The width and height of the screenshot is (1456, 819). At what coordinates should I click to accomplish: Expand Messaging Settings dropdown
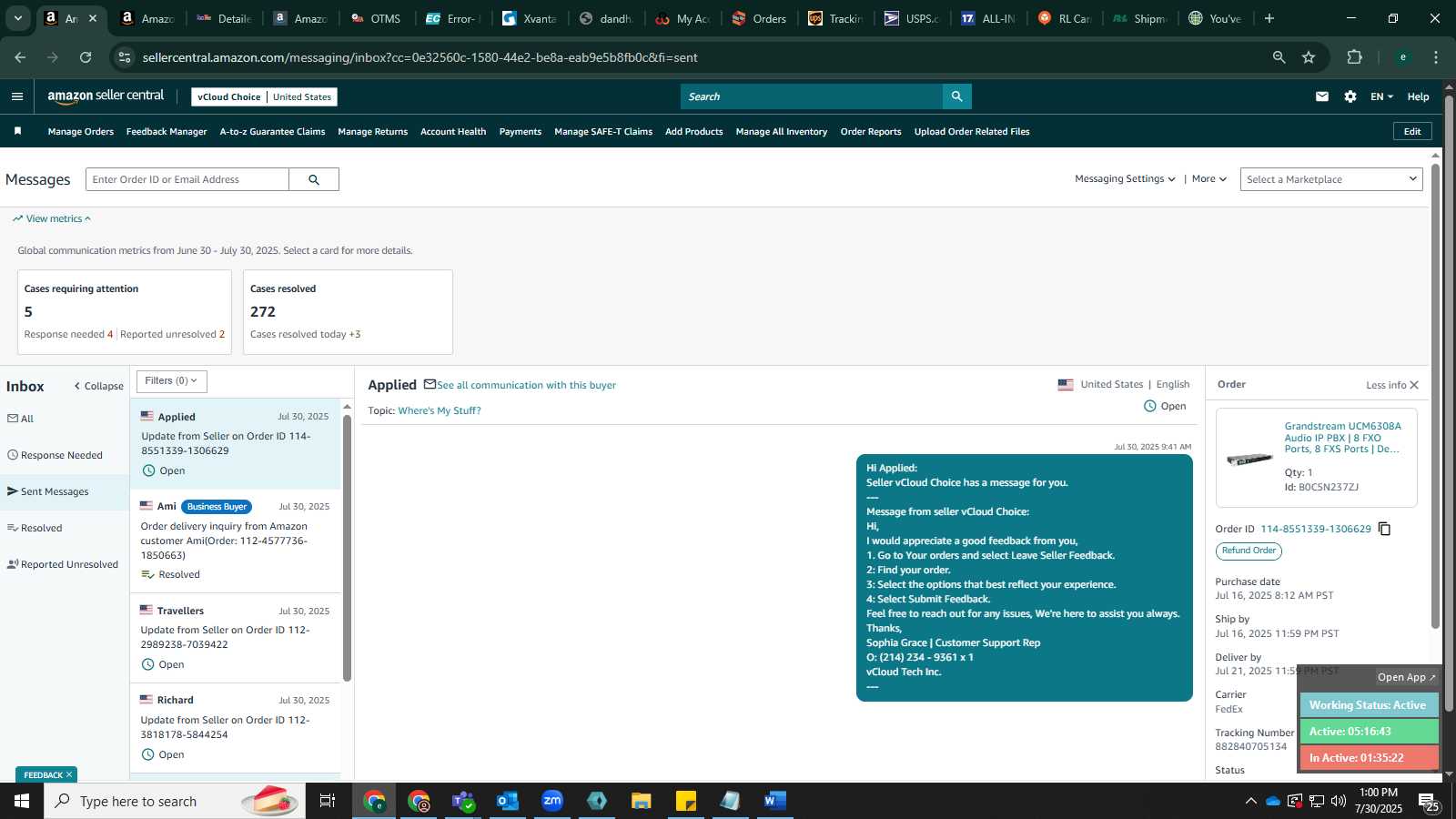click(x=1125, y=179)
